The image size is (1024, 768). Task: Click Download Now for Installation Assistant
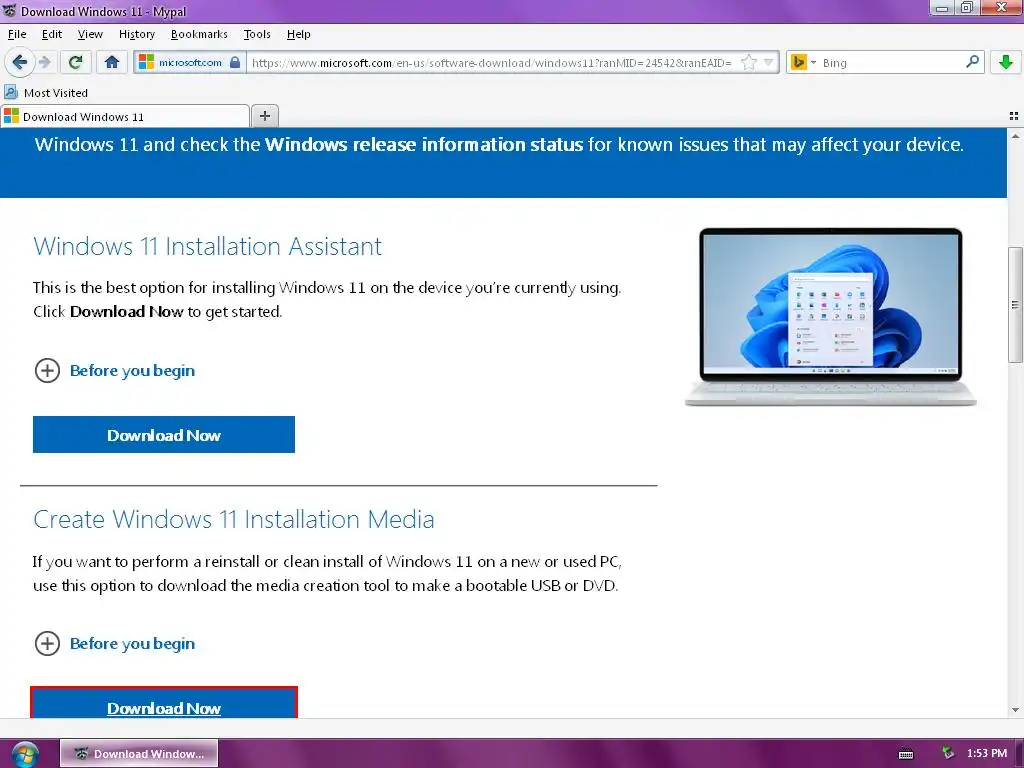[164, 434]
